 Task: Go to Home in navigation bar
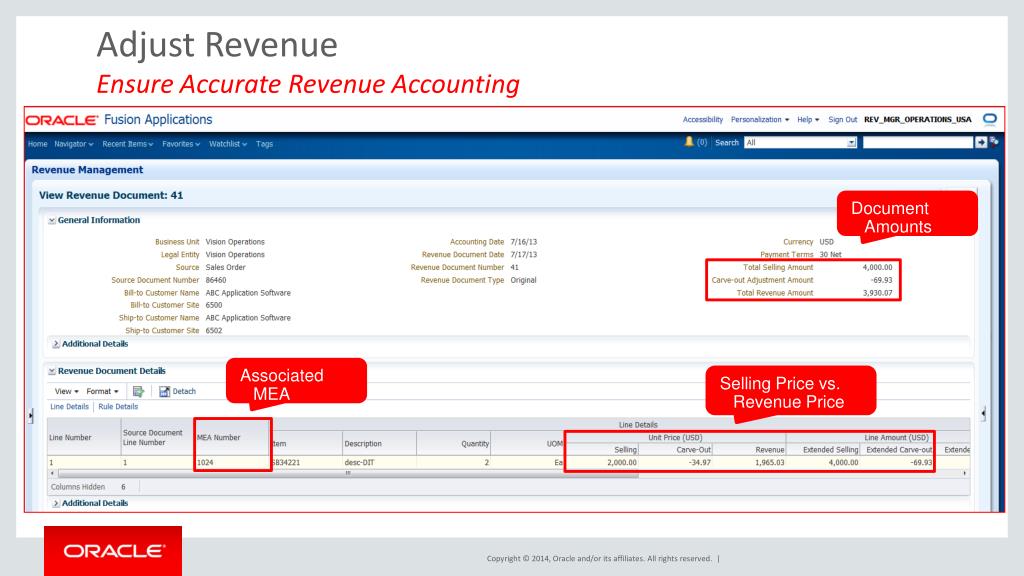point(37,144)
